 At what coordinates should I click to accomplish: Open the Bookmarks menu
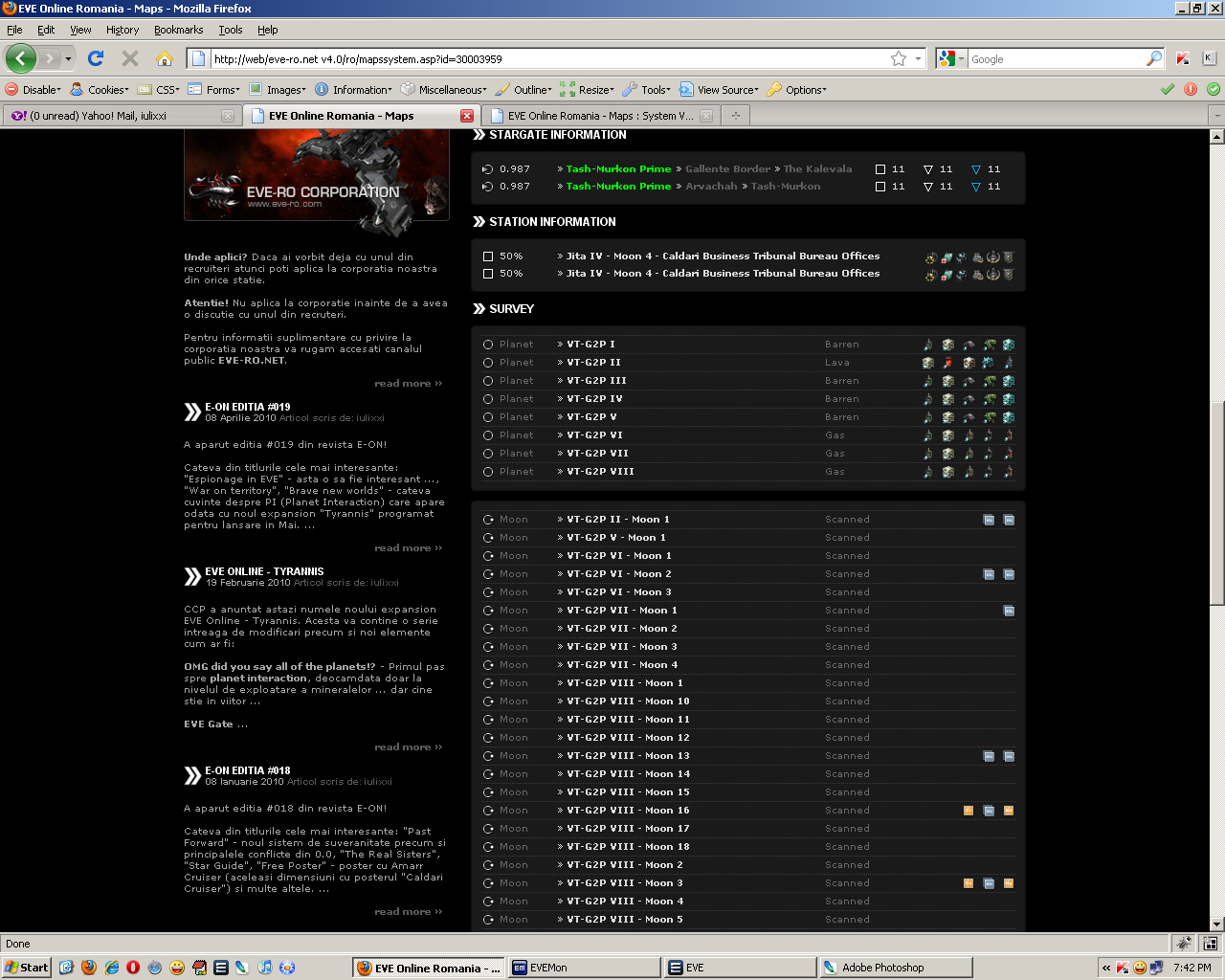178,30
